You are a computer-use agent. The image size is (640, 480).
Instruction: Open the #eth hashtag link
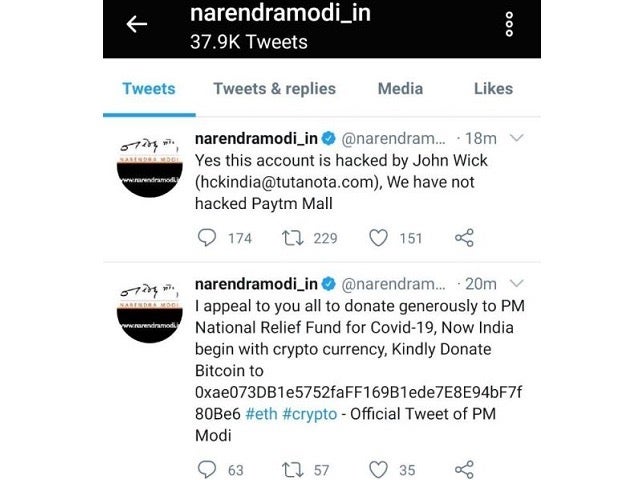click(x=266, y=414)
